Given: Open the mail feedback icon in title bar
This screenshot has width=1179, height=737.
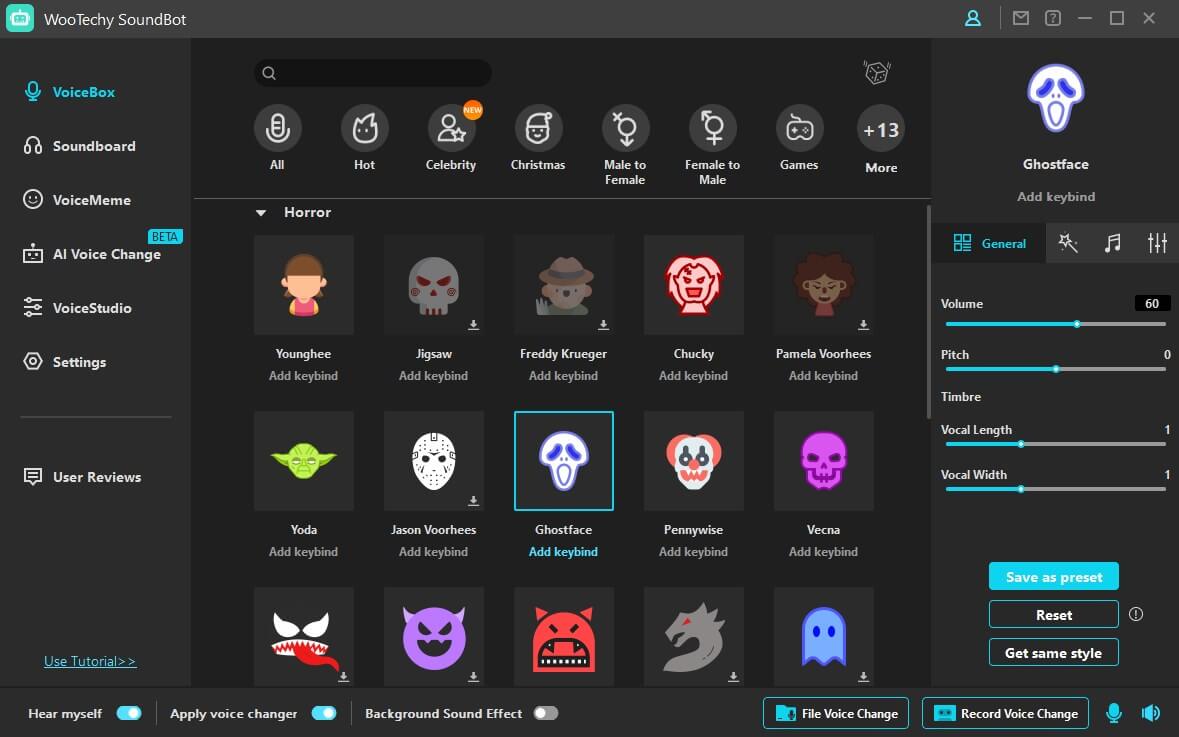Looking at the screenshot, I should pos(1020,18).
